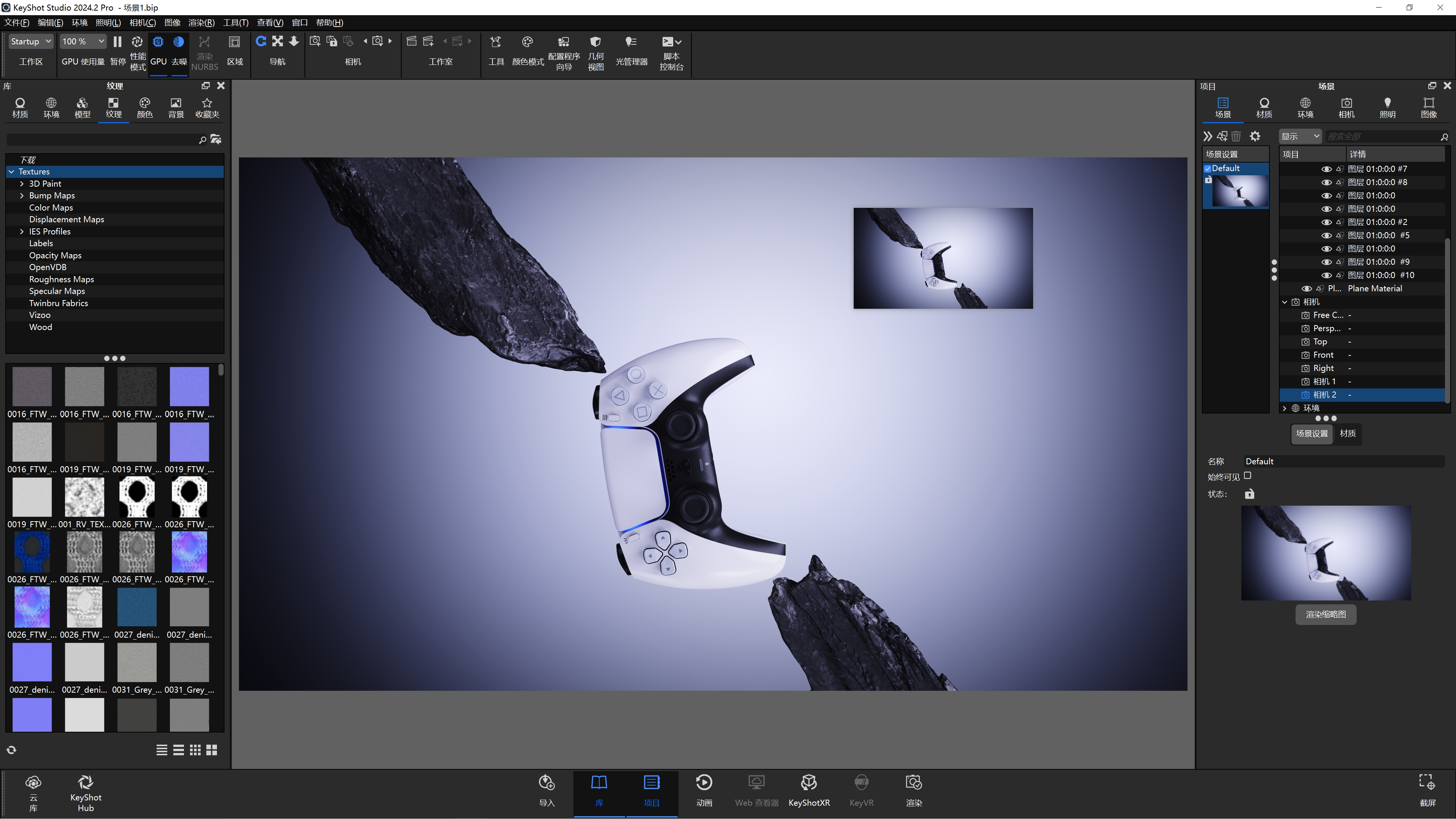Viewport: 1456px width, 819px height.
Task: Open the Light Manager (光管理器)
Action: coord(631,50)
